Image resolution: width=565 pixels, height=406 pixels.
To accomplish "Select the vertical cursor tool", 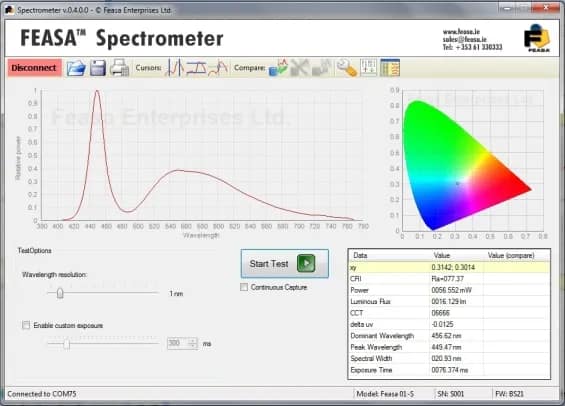I will [x=174, y=68].
